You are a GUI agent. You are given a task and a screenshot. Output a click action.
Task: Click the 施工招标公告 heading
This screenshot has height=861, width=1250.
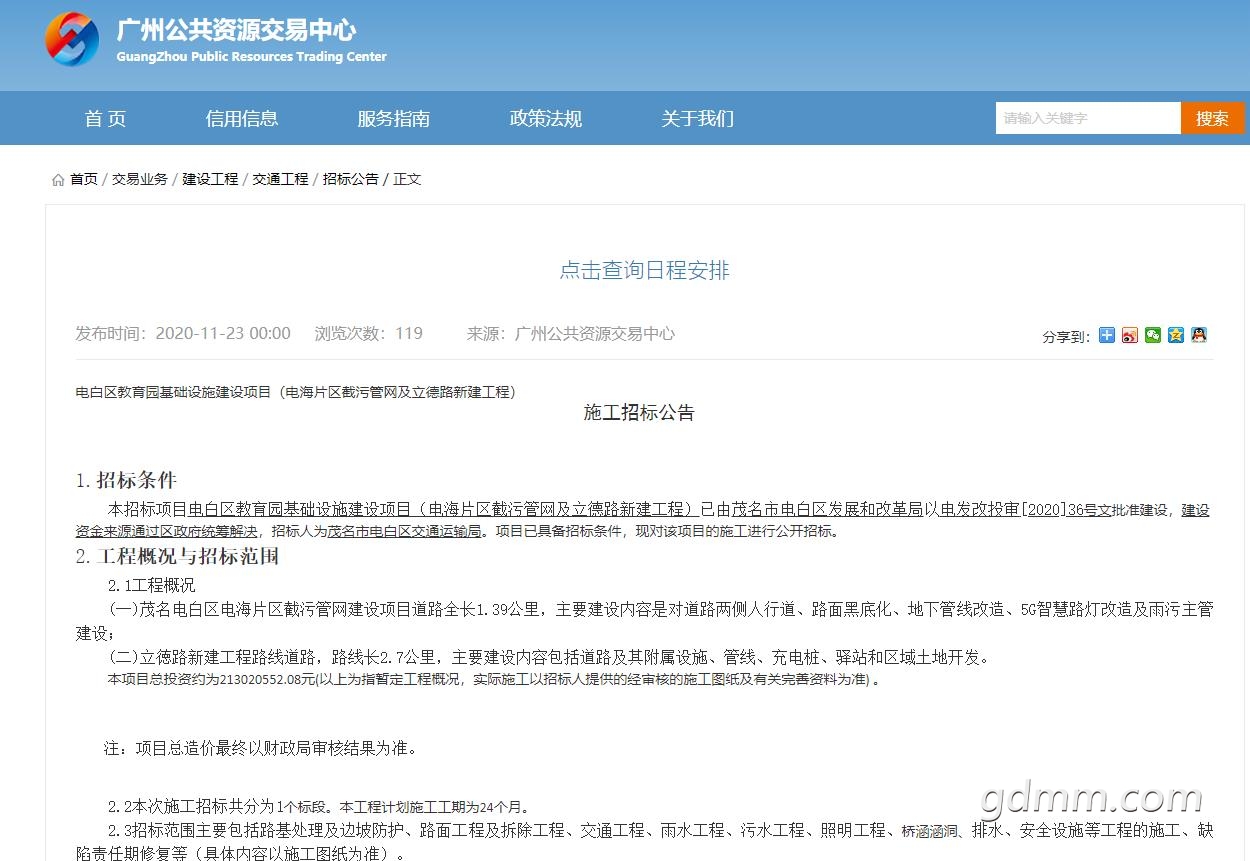click(x=639, y=412)
